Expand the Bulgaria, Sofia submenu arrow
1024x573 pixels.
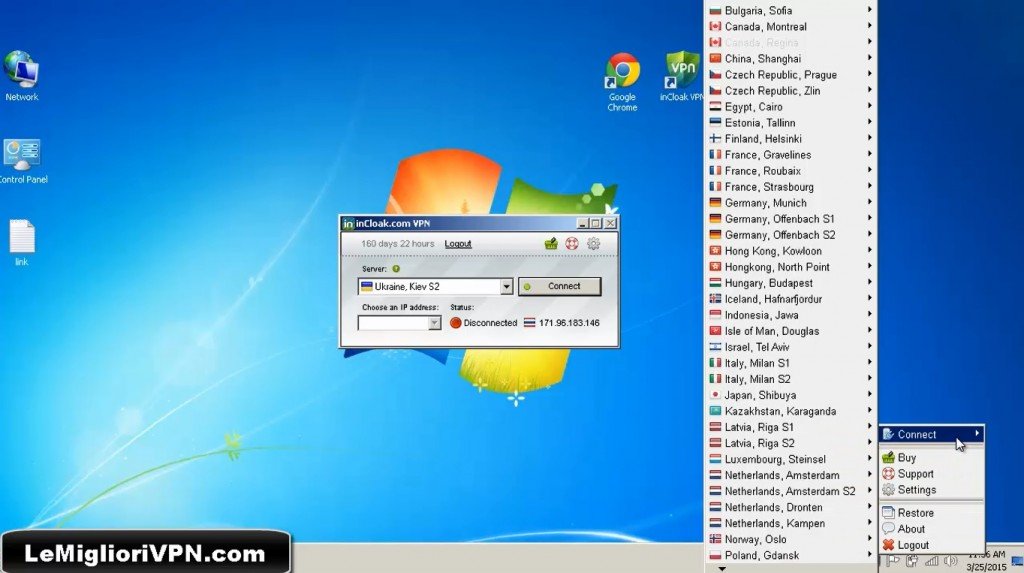coord(869,10)
